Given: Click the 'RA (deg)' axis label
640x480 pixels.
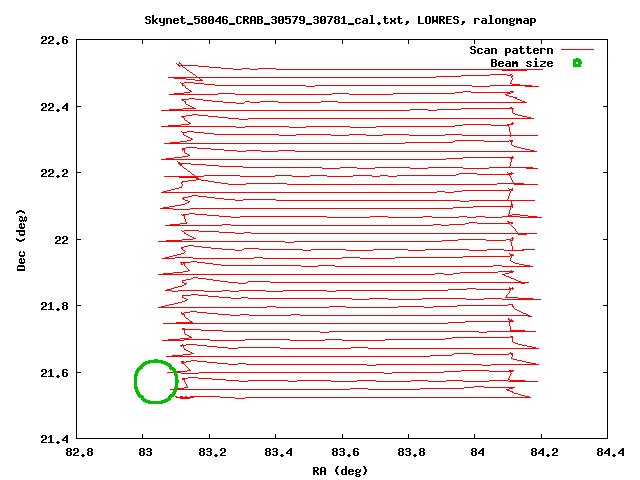Looking at the screenshot, I should pyautogui.click(x=340, y=471).
